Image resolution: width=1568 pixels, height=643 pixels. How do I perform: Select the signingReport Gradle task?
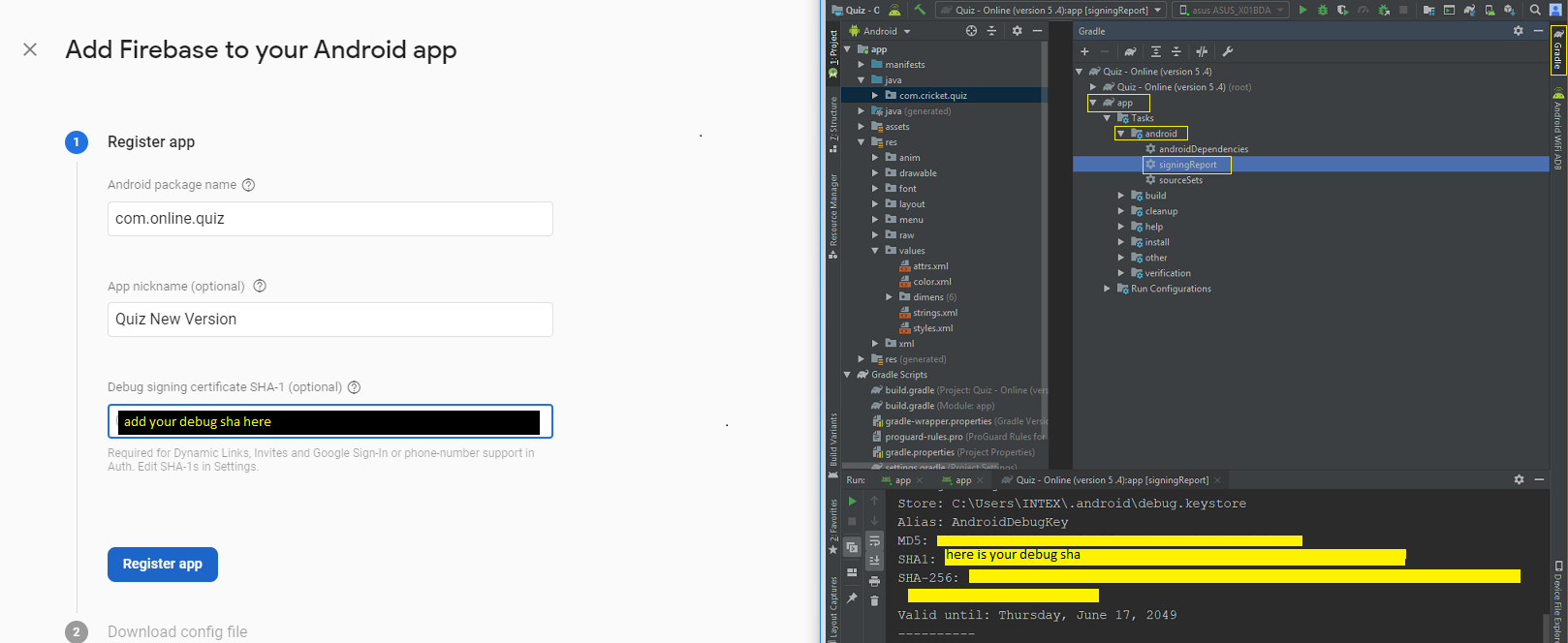tap(1187, 165)
